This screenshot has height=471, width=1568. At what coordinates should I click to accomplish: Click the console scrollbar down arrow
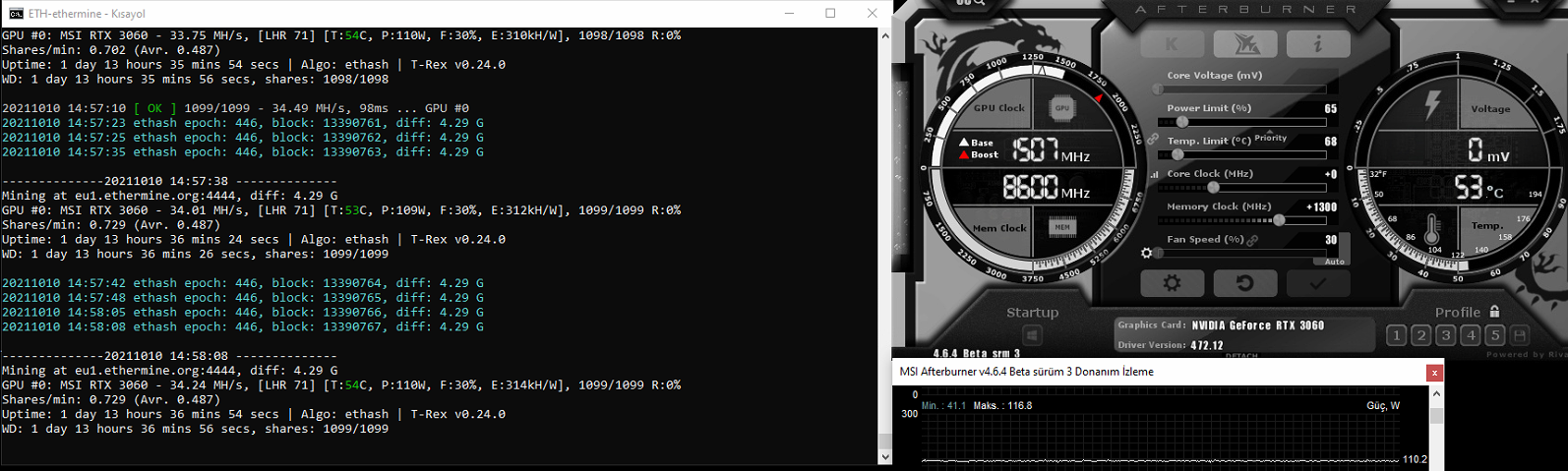884,457
